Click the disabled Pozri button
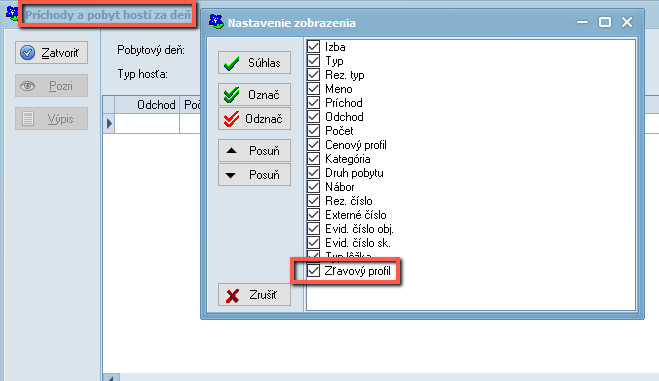This screenshot has height=381, width=659. [51, 86]
